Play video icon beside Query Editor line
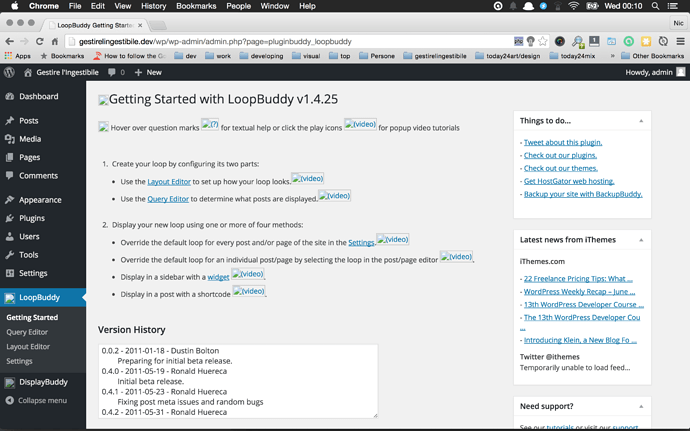 pos(334,195)
